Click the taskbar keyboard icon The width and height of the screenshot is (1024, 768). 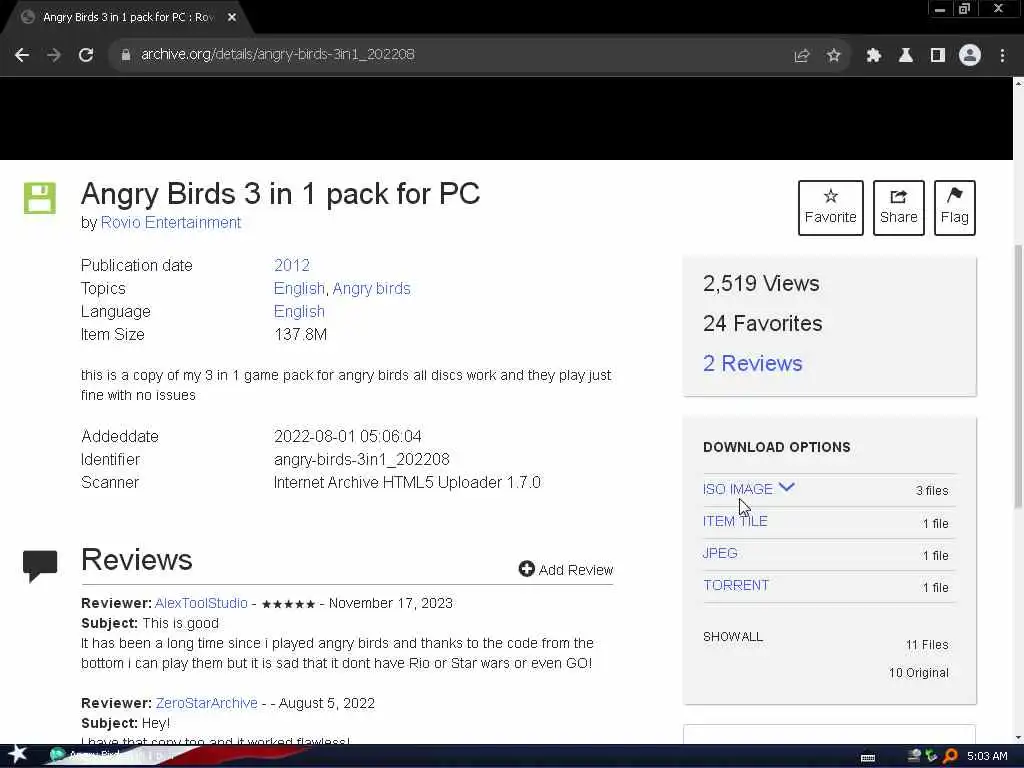pyautogui.click(x=868, y=758)
